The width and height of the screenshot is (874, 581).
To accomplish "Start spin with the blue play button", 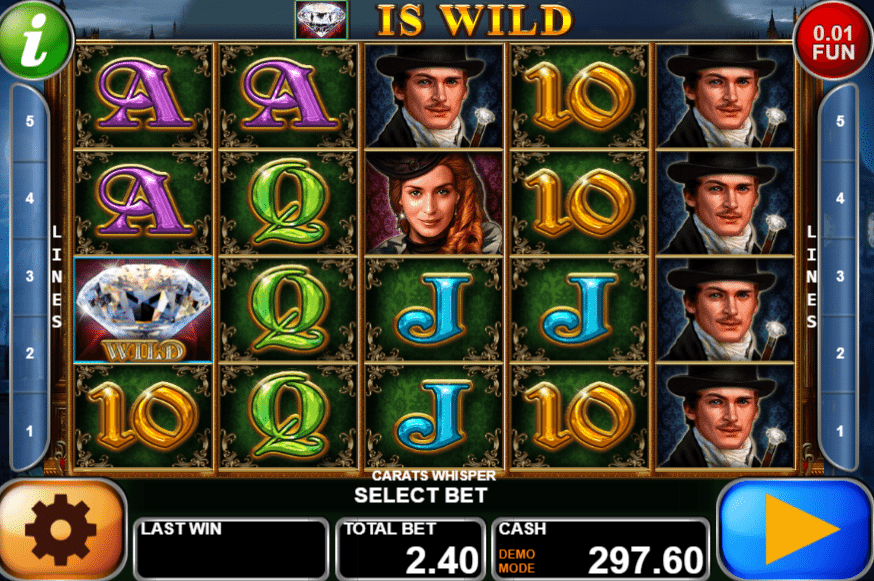I will point(795,530).
